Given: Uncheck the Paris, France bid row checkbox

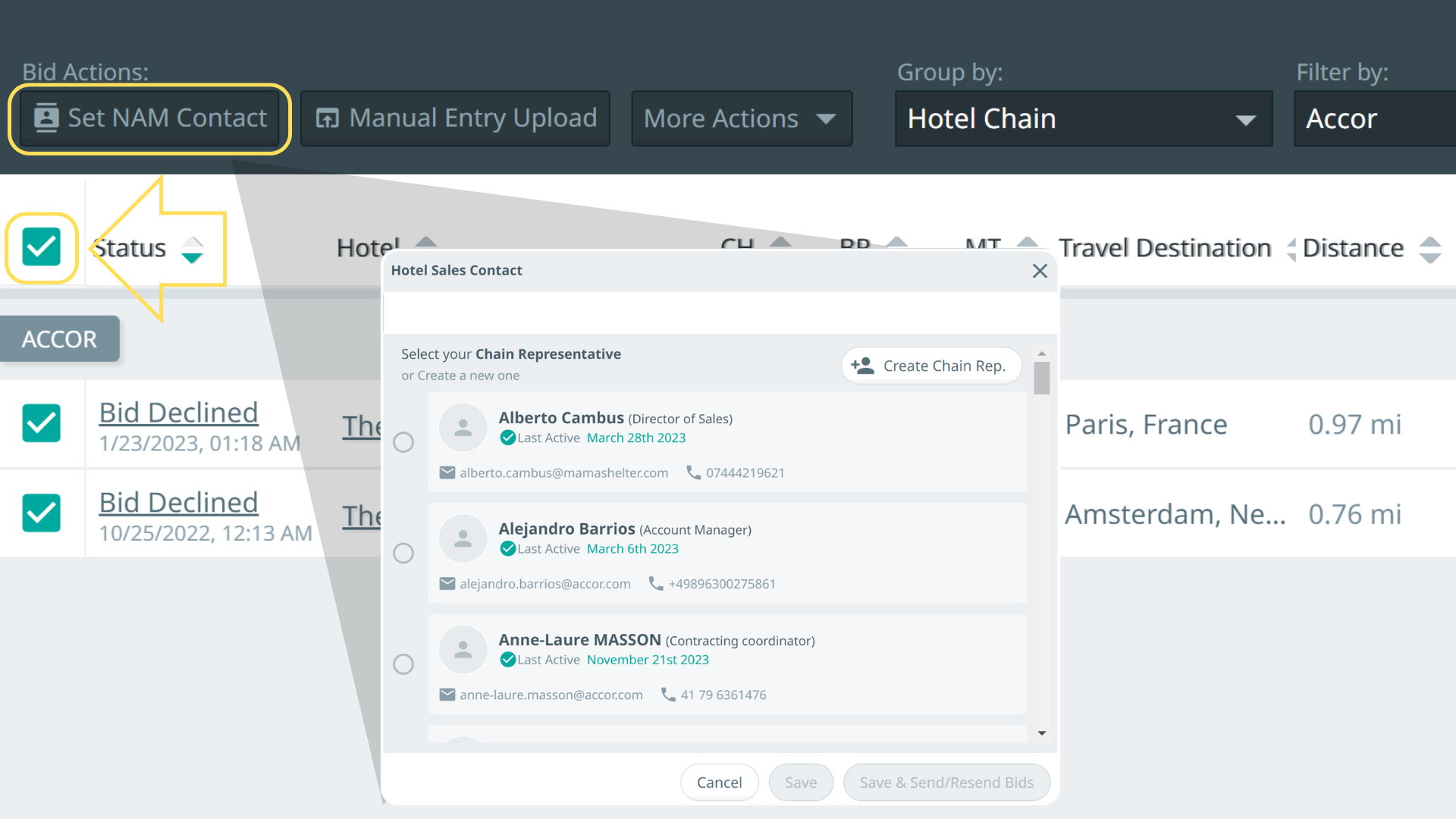Looking at the screenshot, I should click(42, 422).
